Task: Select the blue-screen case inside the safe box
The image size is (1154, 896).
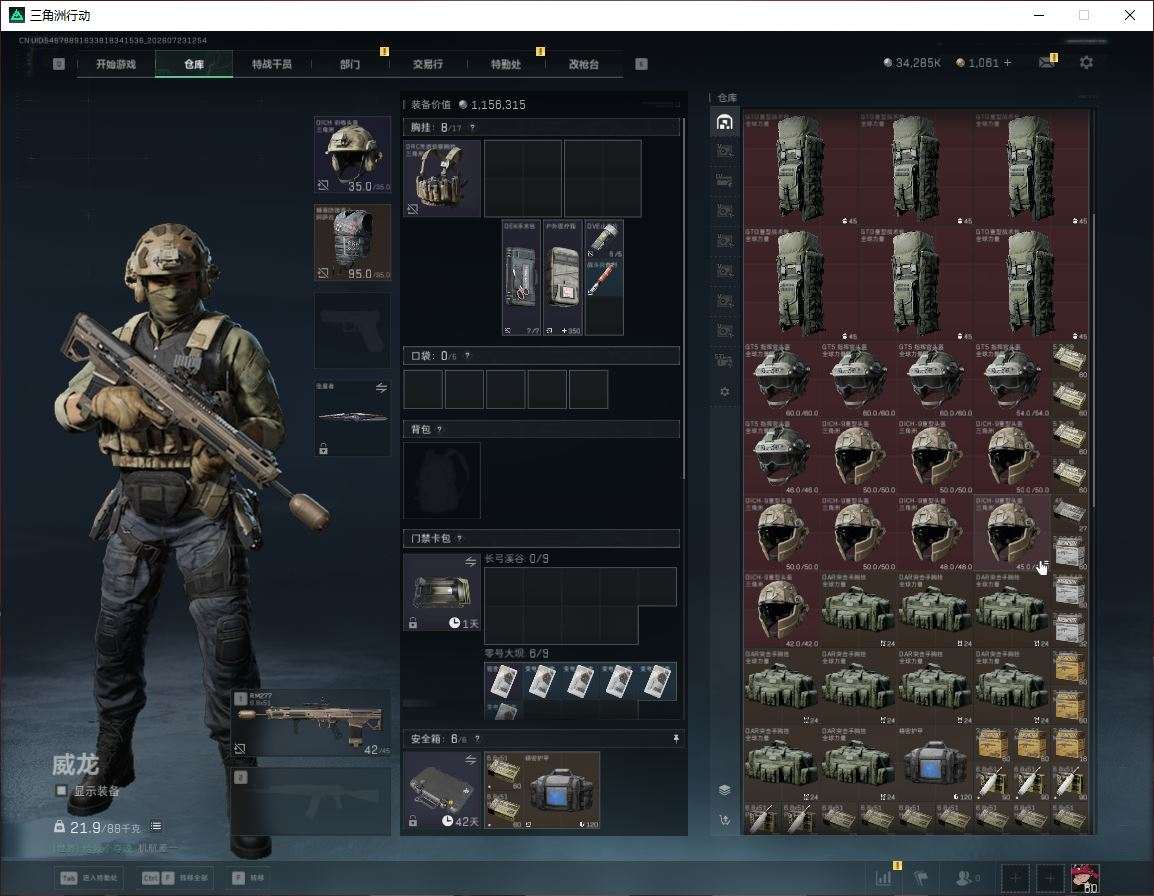Action: (x=562, y=790)
